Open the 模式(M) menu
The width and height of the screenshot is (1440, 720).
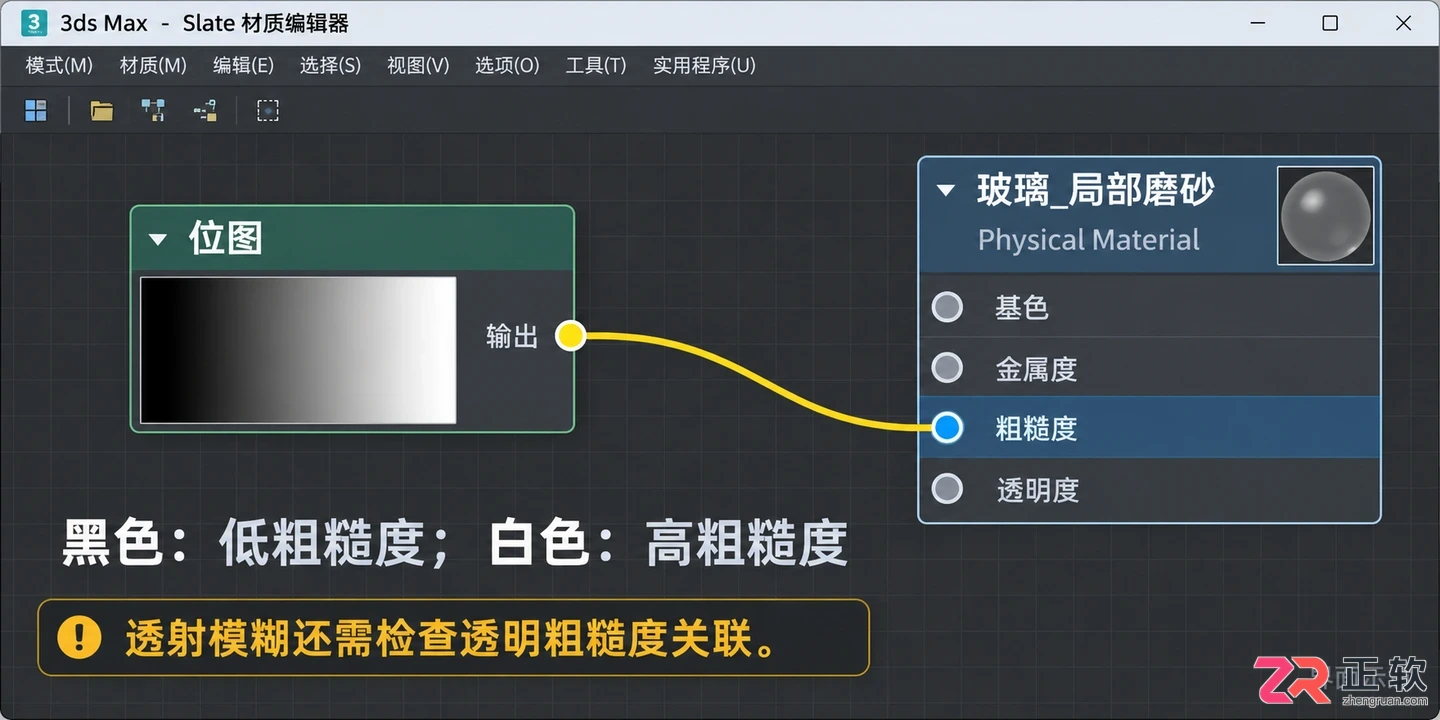(59, 66)
